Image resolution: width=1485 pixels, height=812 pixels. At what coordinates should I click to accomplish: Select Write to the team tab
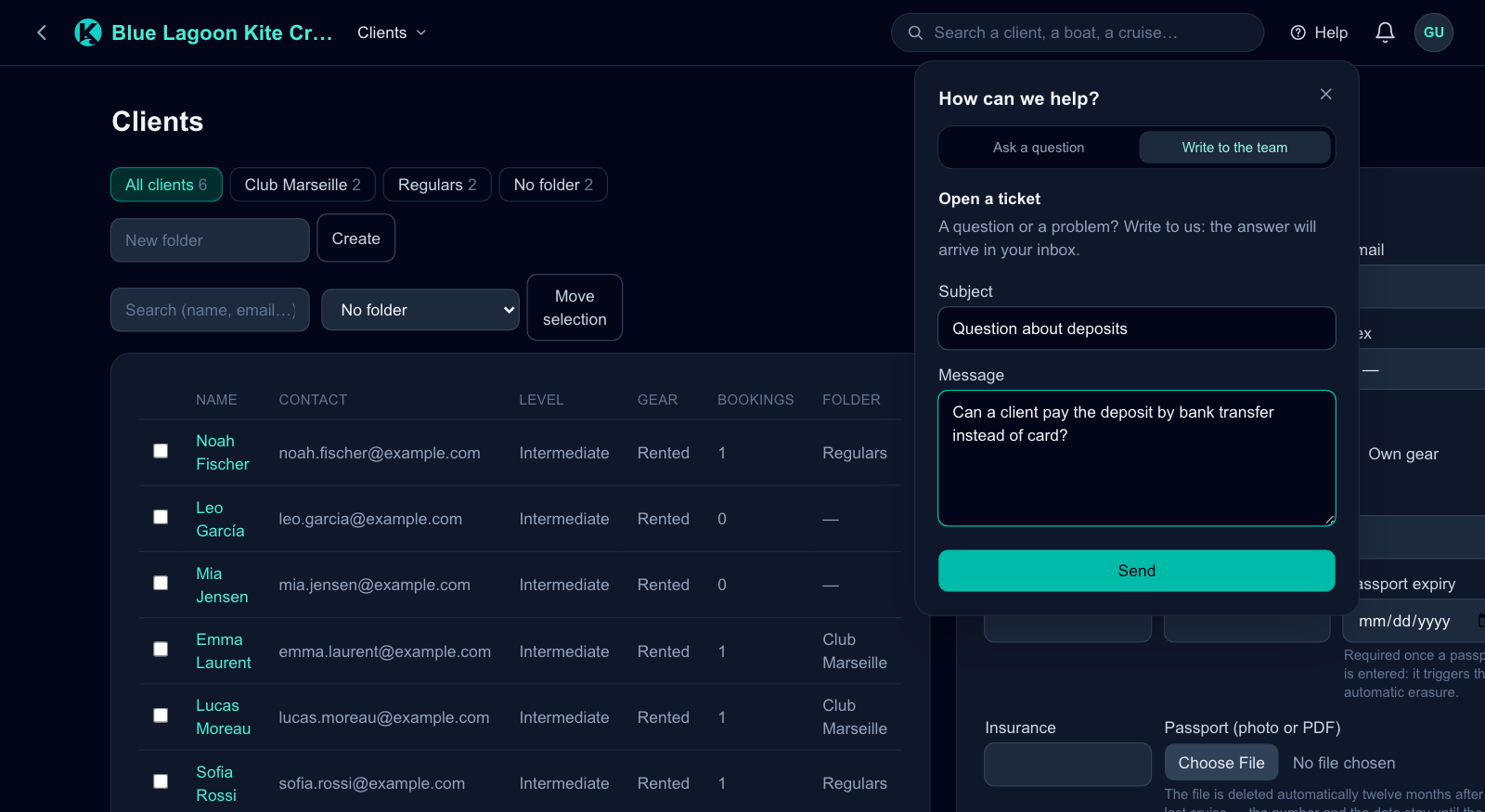1234,148
